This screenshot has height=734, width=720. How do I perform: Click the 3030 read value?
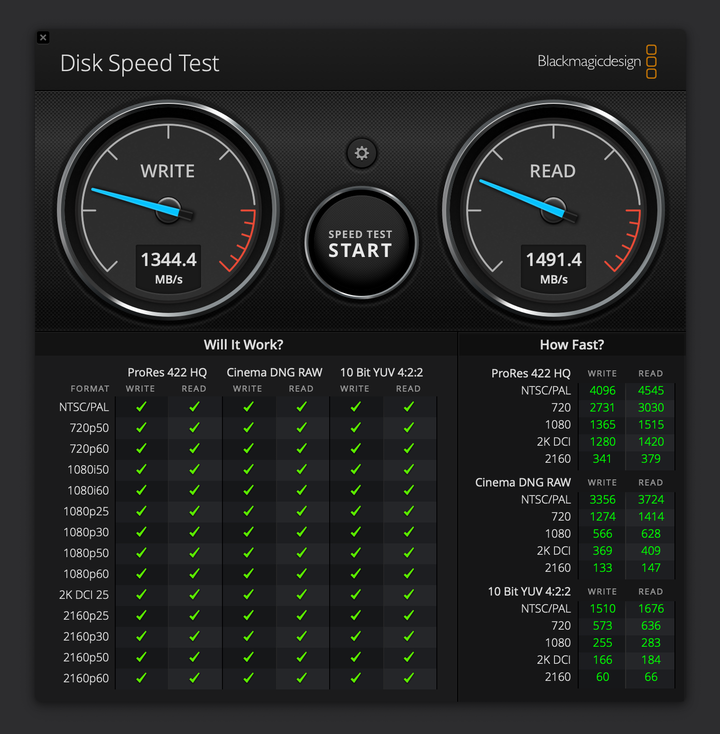pos(651,408)
